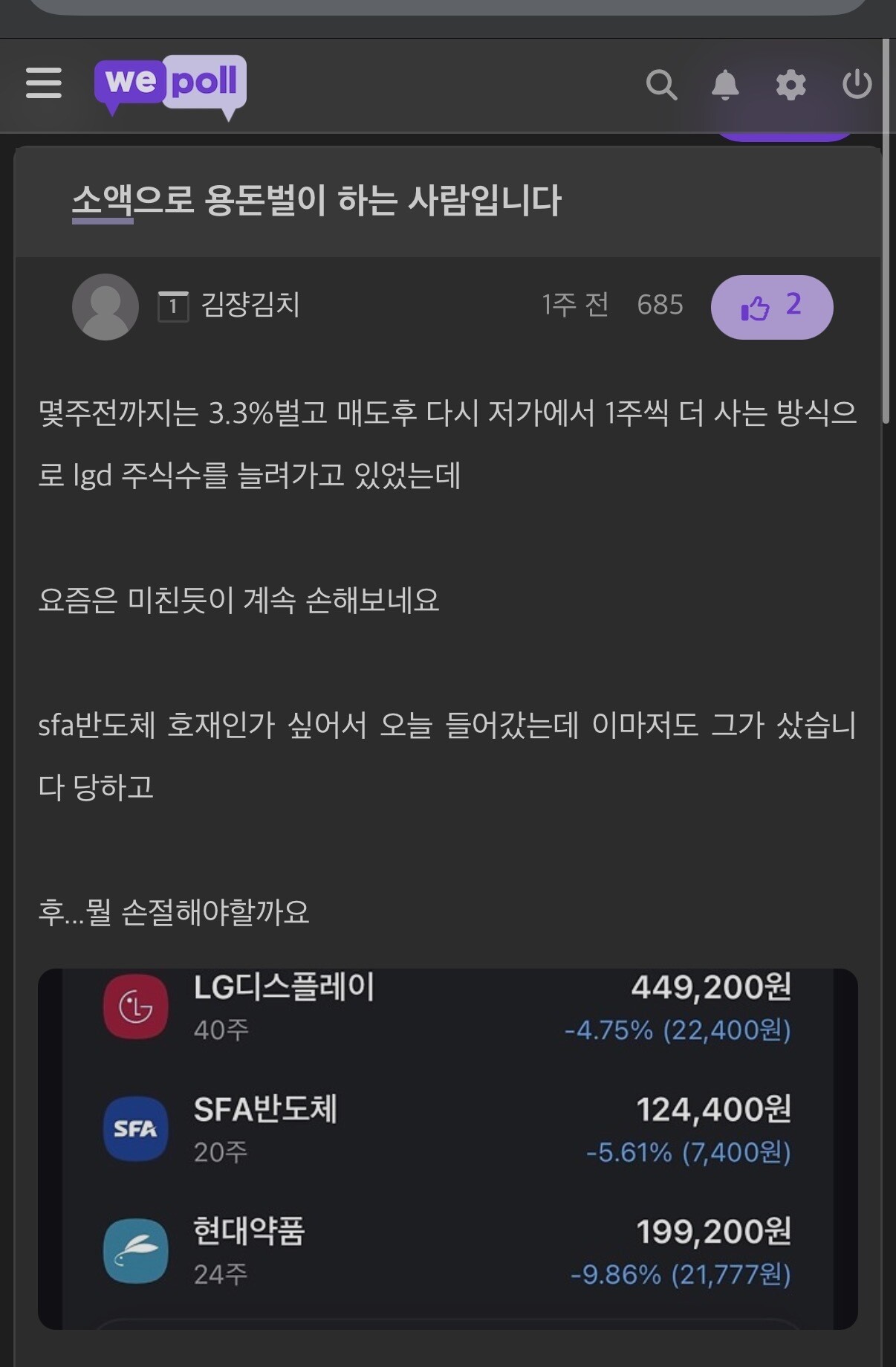Open settings gear icon
The width and height of the screenshot is (896, 1367).
tap(791, 85)
